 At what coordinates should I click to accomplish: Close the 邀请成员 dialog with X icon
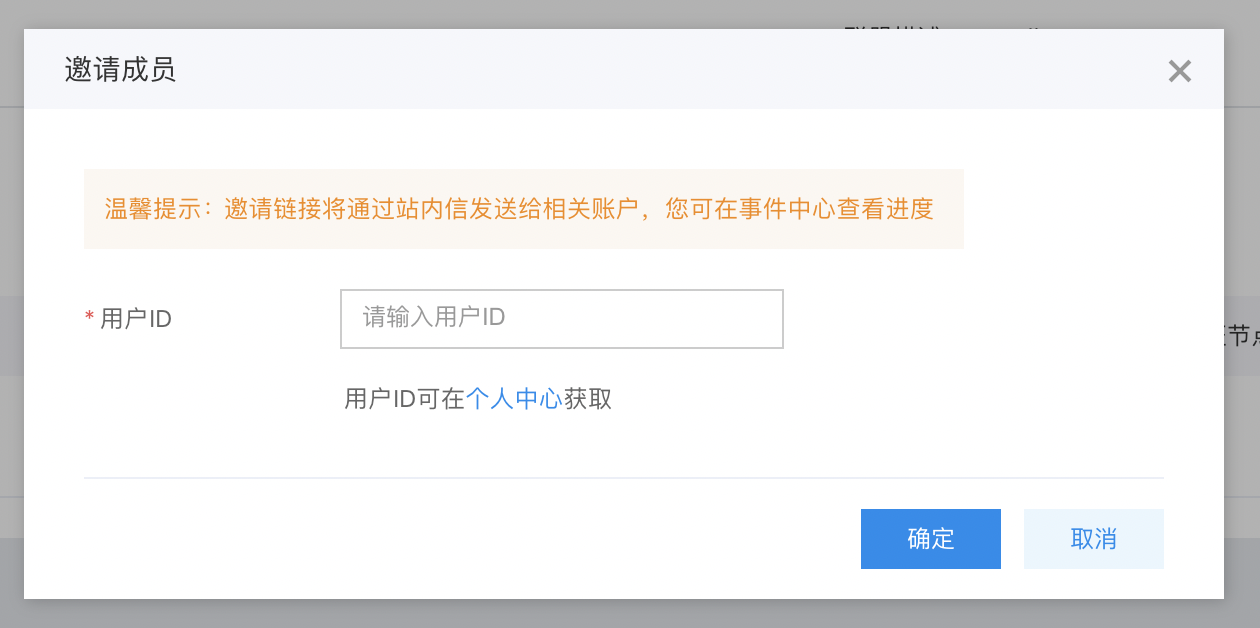(x=1180, y=71)
